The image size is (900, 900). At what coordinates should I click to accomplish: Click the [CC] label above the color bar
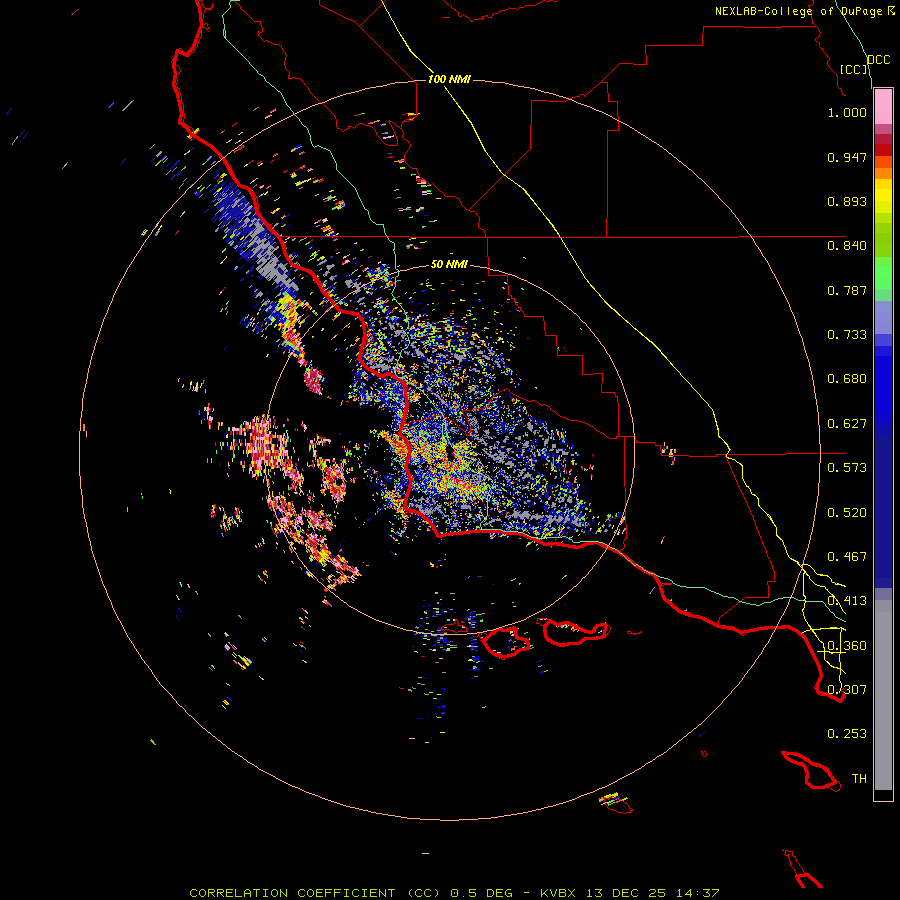click(x=854, y=69)
